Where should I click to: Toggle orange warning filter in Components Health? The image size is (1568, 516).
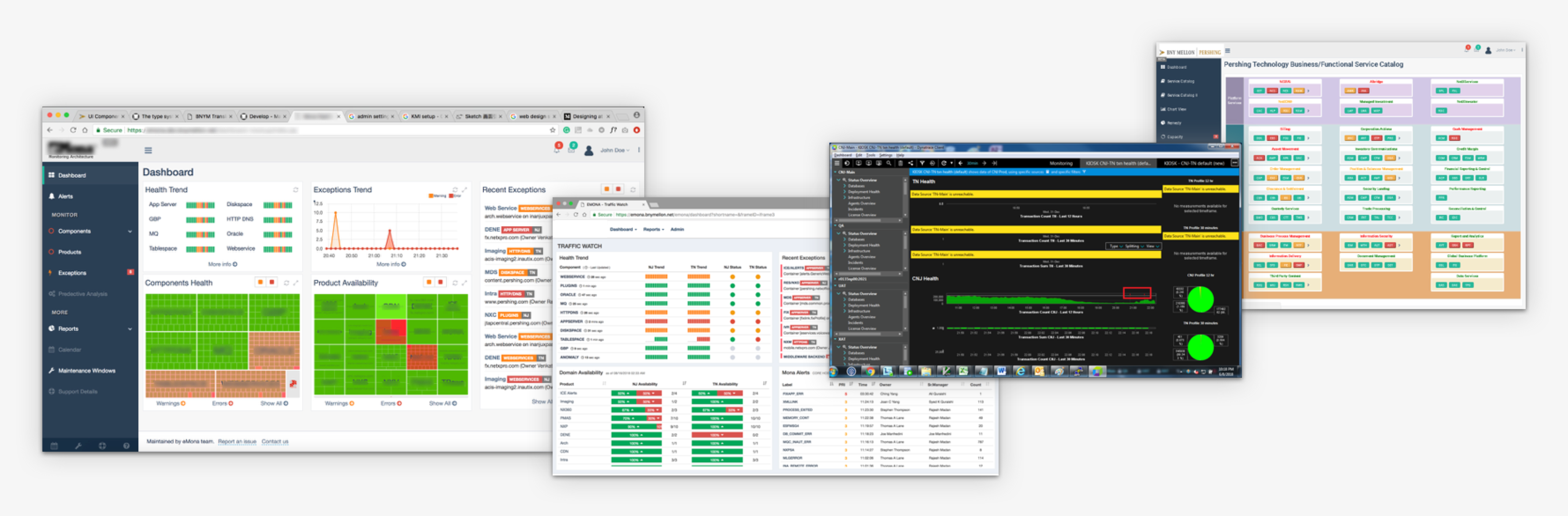(260, 282)
